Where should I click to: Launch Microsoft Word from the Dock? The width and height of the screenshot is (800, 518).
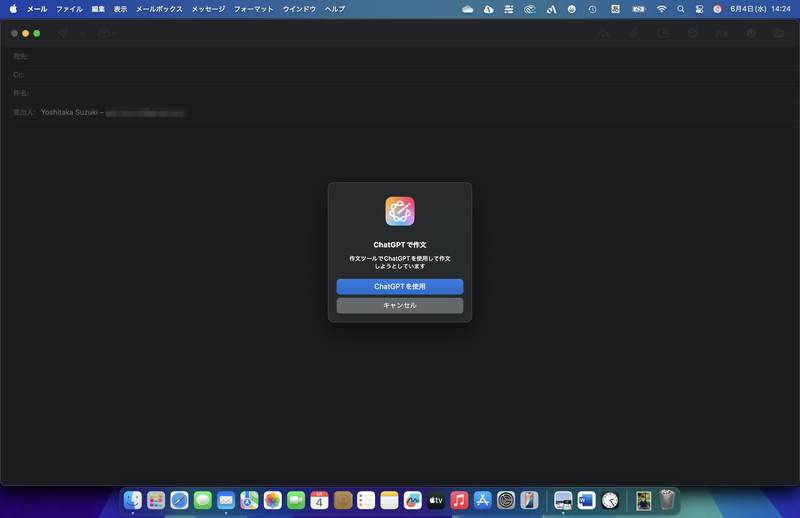[x=586, y=500]
